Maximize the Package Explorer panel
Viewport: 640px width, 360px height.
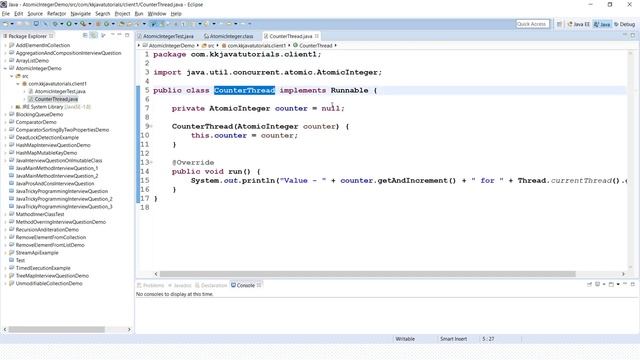[x=127, y=36]
